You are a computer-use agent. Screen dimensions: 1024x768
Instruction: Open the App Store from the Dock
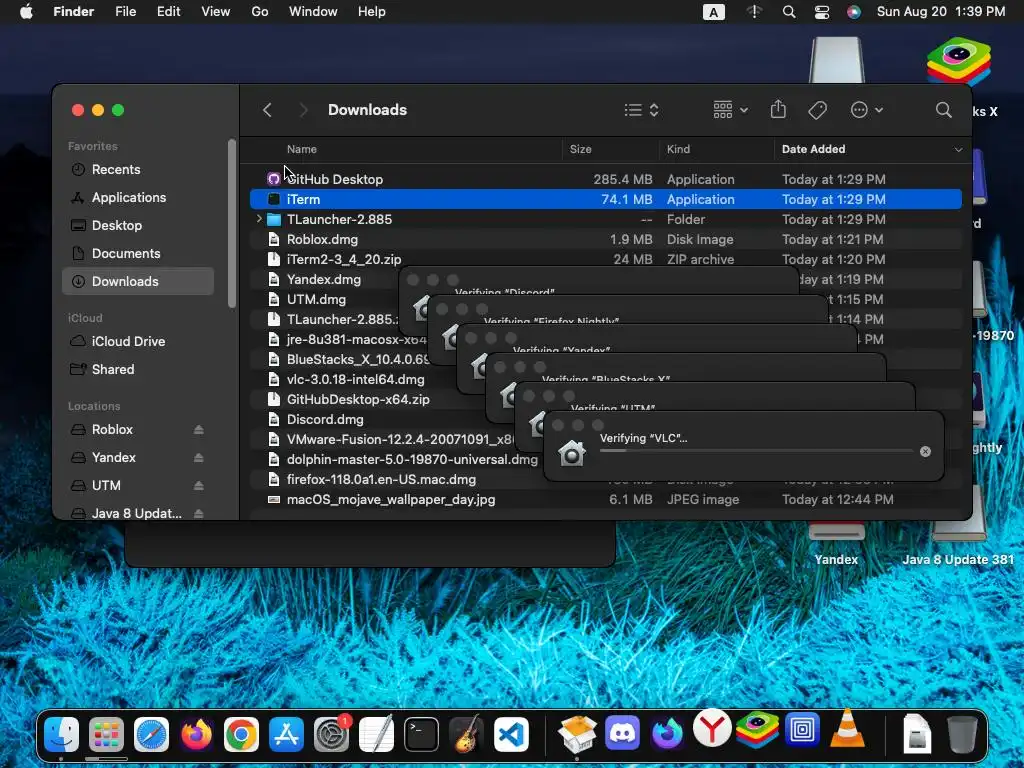click(287, 735)
